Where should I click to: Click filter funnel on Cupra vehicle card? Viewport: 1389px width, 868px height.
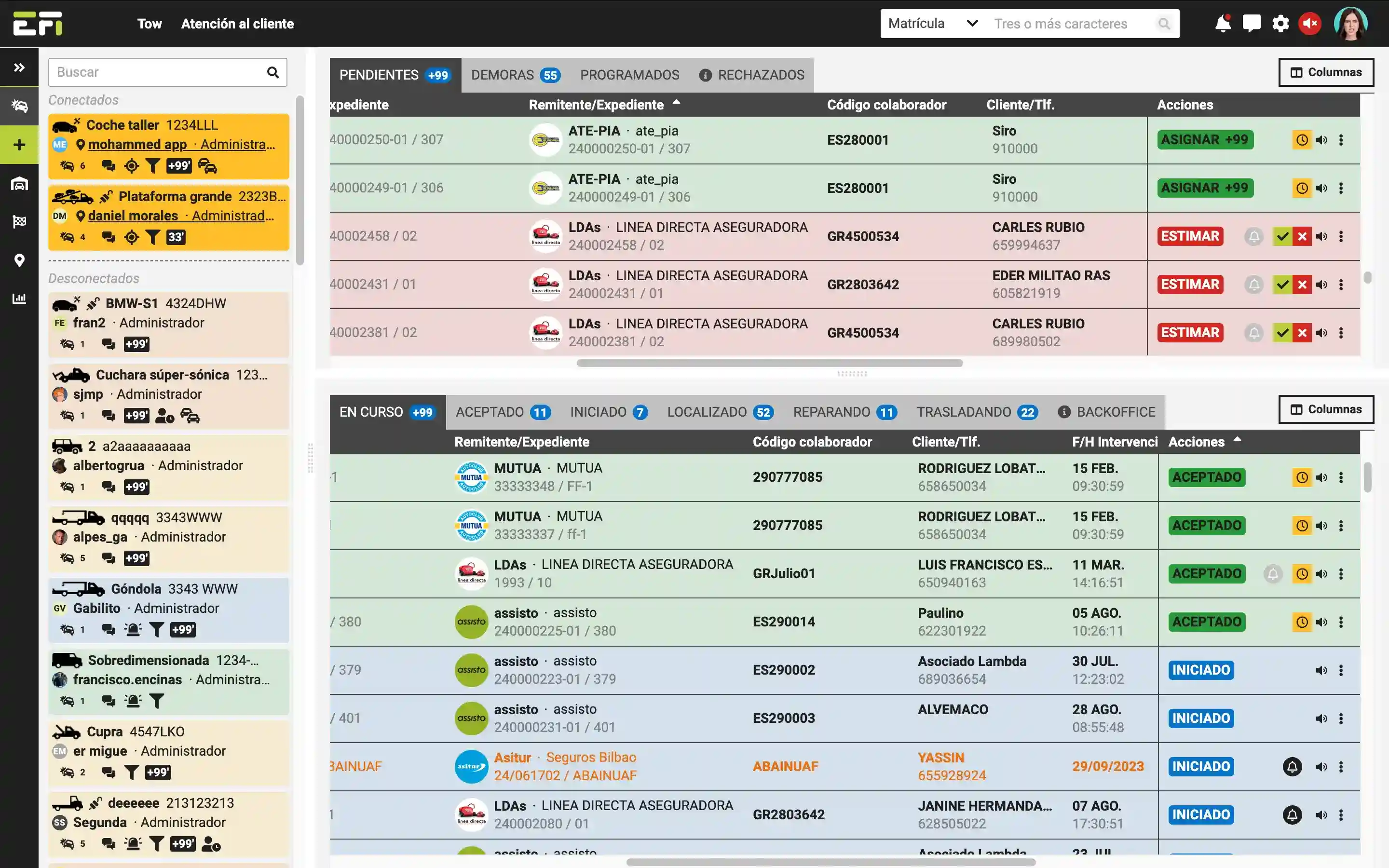tap(132, 773)
